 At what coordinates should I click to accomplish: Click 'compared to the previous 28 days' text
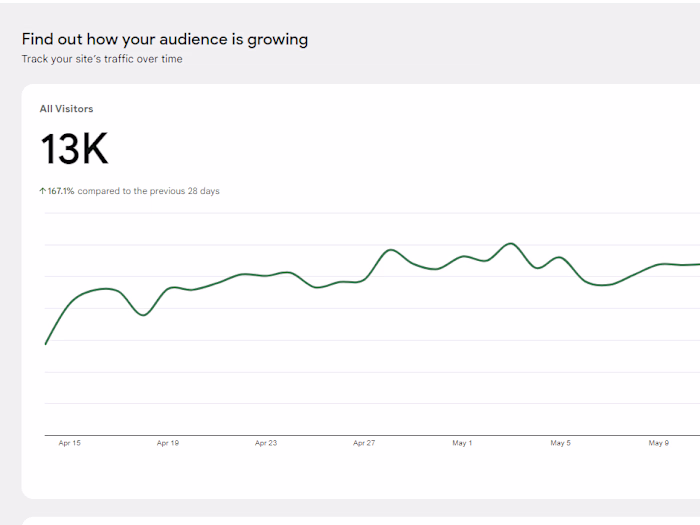pos(149,191)
